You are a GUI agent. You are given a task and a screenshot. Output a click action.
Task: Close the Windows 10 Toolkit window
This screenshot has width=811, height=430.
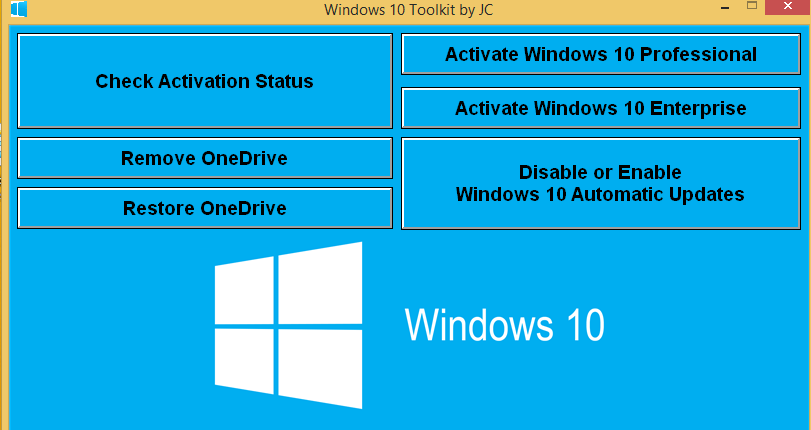pyautogui.click(x=788, y=6)
